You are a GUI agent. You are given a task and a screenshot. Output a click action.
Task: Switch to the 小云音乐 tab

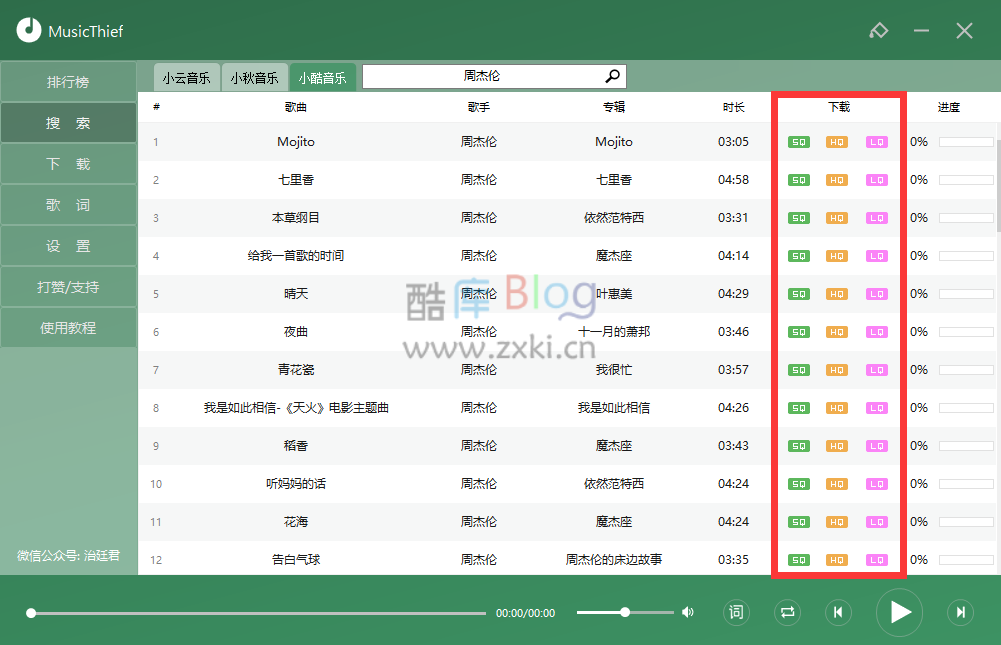186,76
